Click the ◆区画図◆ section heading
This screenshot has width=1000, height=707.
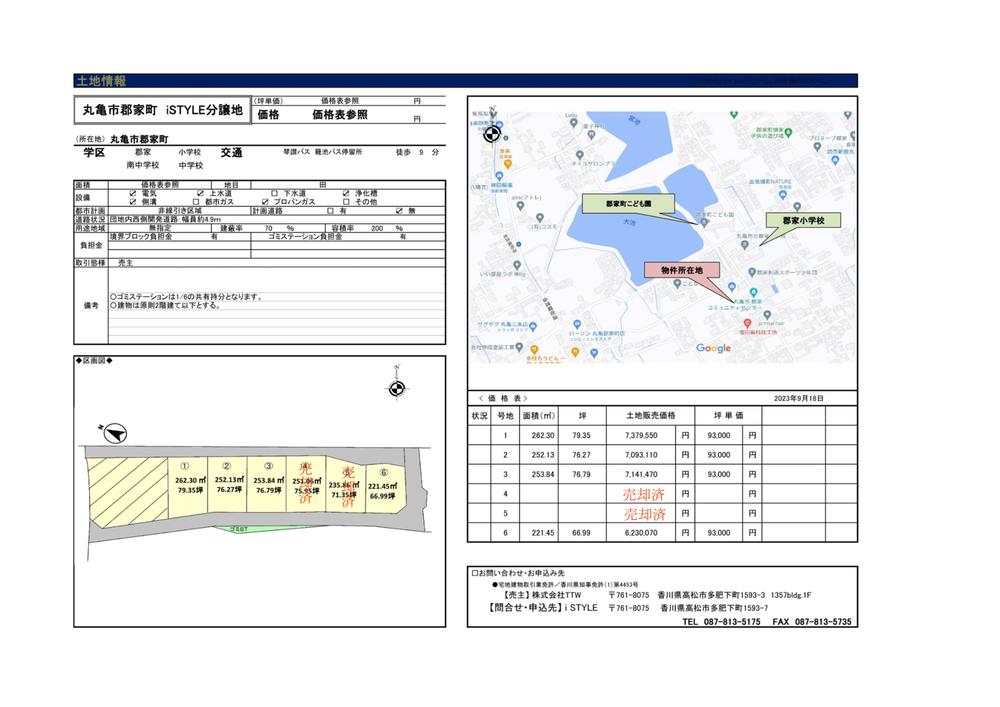click(95, 361)
